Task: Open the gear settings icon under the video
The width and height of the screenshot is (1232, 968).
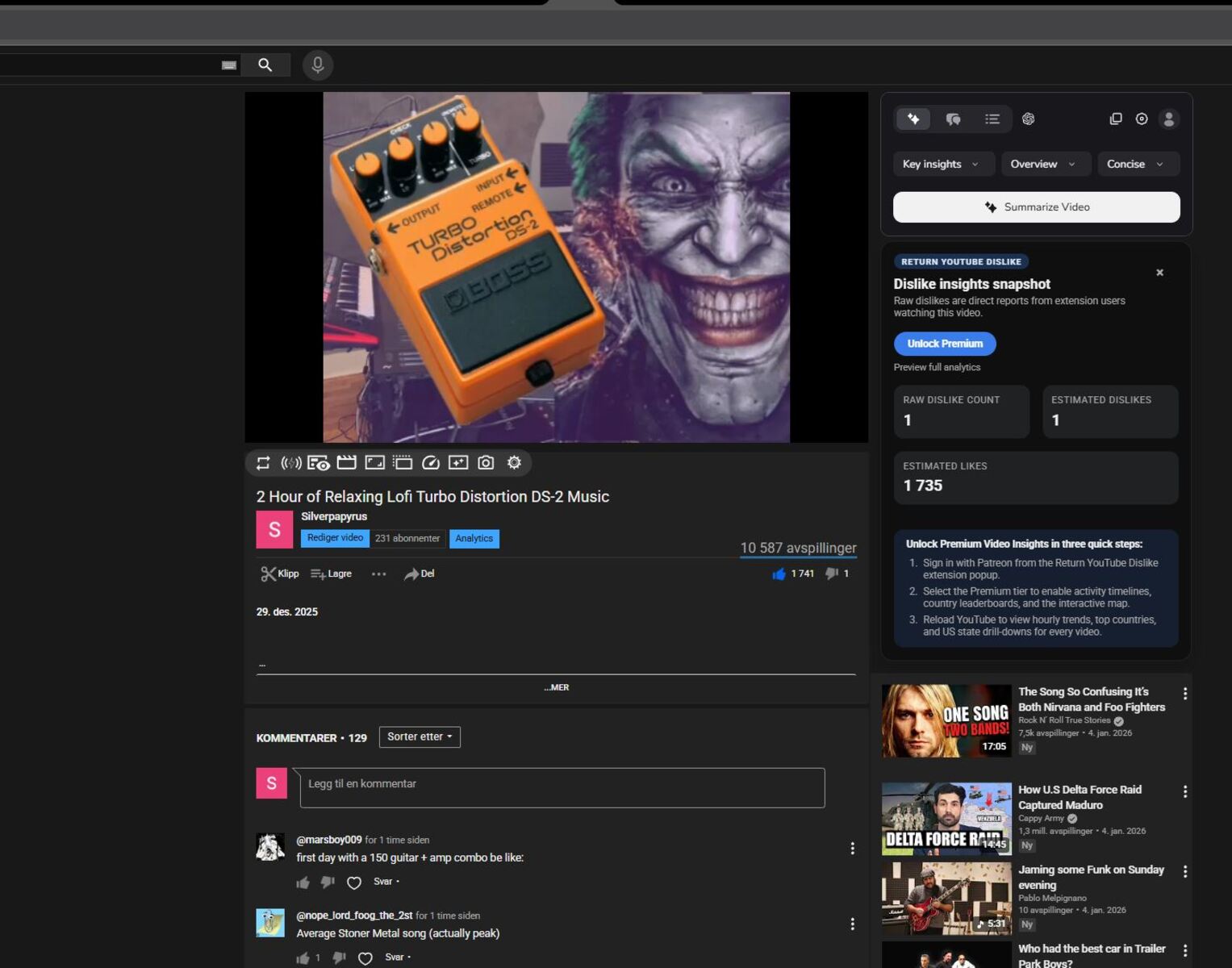Action: coord(514,463)
